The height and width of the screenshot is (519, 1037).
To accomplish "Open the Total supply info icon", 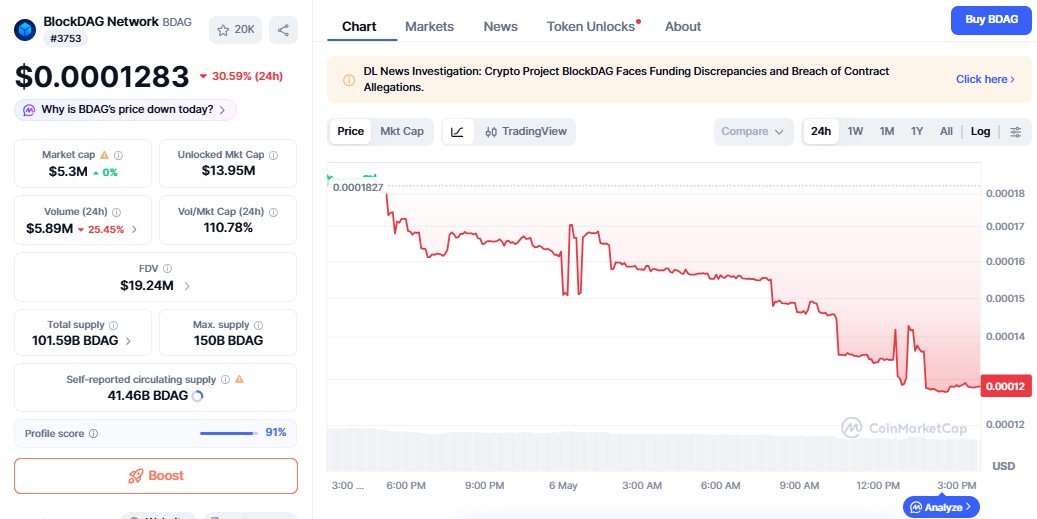I will tap(113, 325).
